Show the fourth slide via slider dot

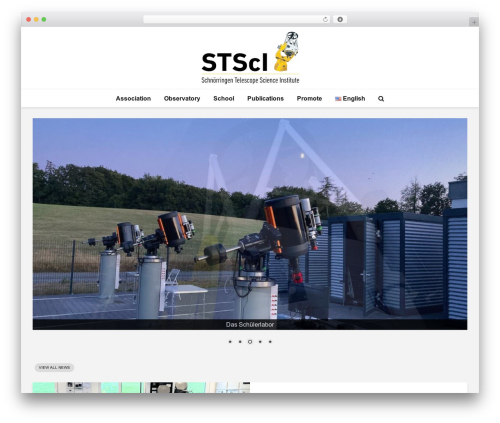(x=260, y=342)
